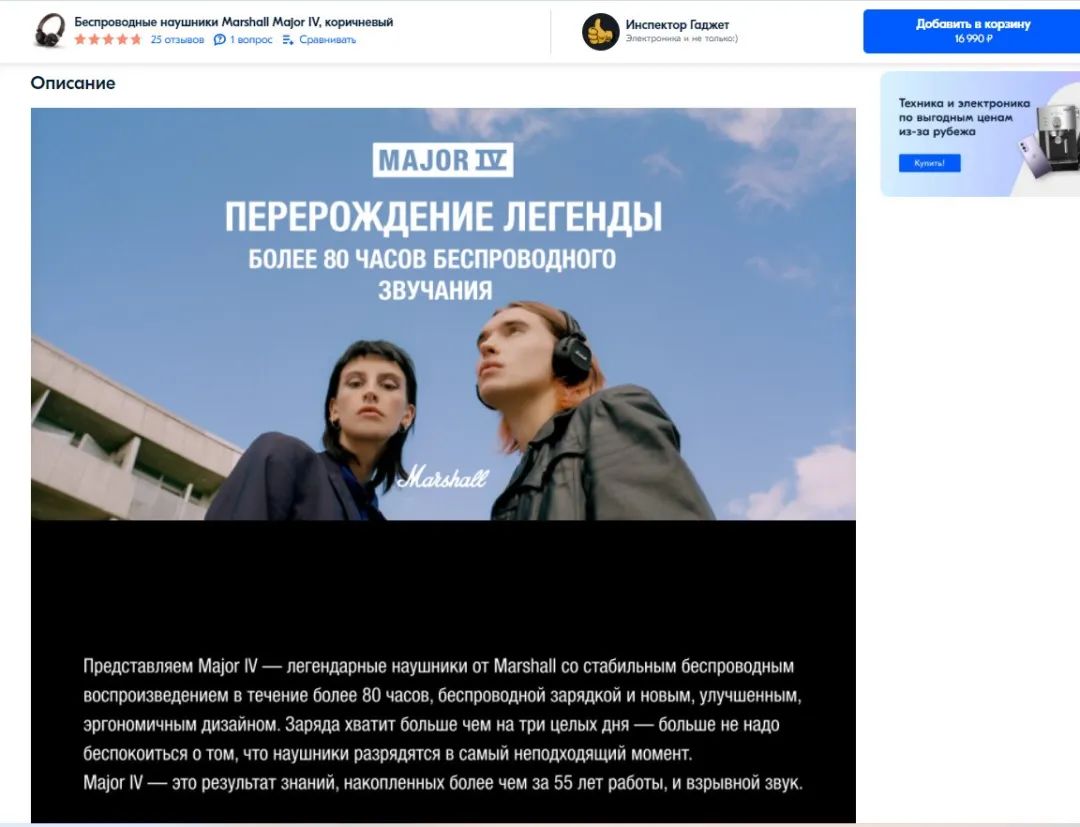Click the headphones worn by the model
This screenshot has height=827, width=1080.
click(570, 351)
